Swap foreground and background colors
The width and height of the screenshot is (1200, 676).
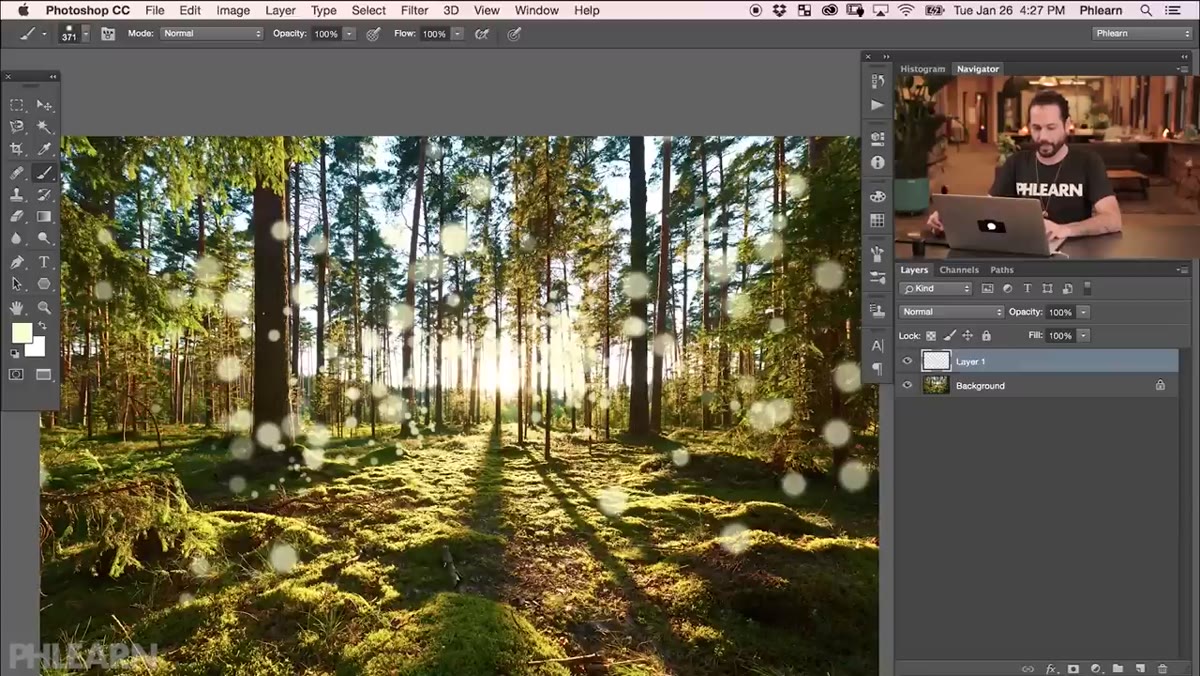click(42, 326)
